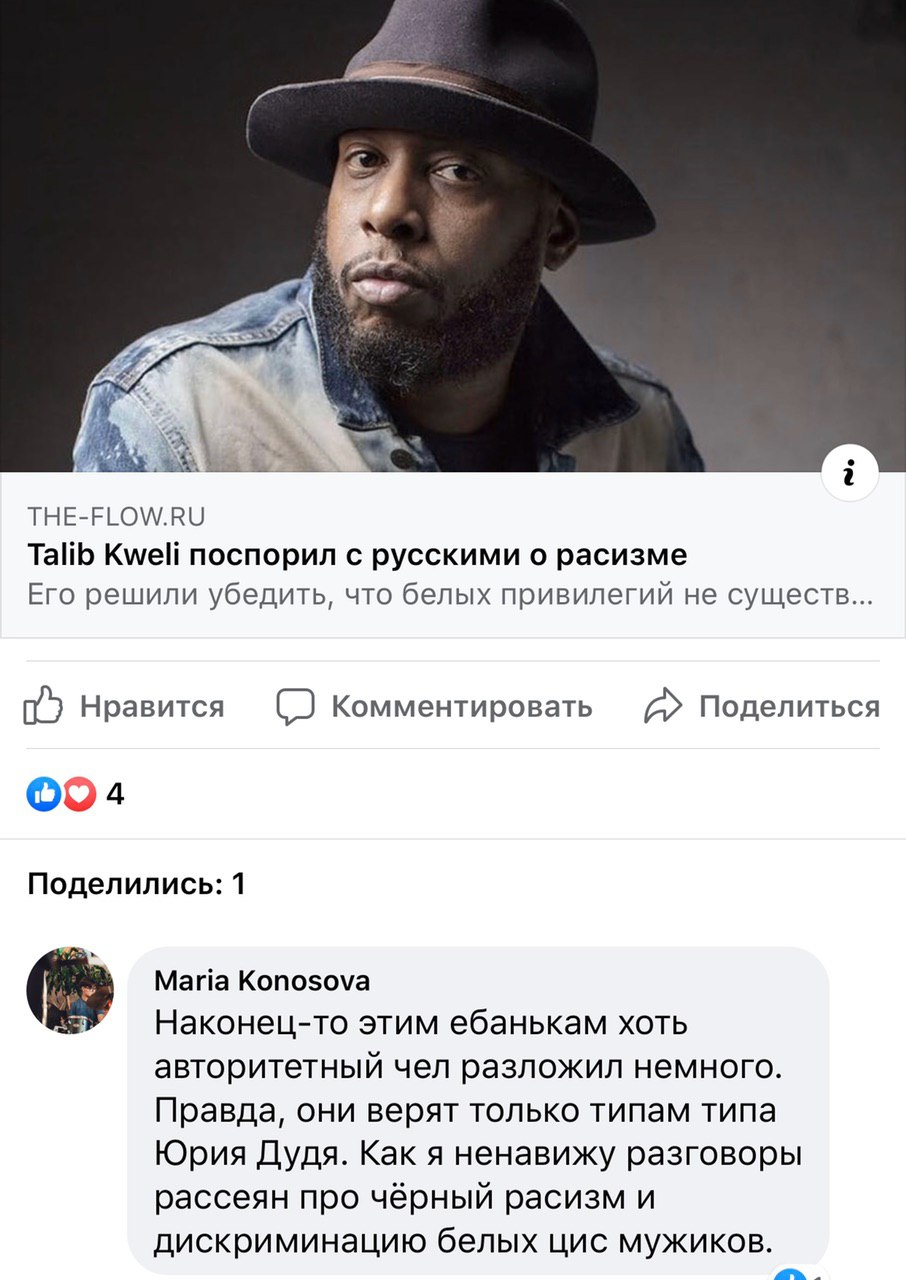Screen dimensions: 906x1280
Task: Tap the like badge under Maria's comment
Action: tap(795, 1273)
